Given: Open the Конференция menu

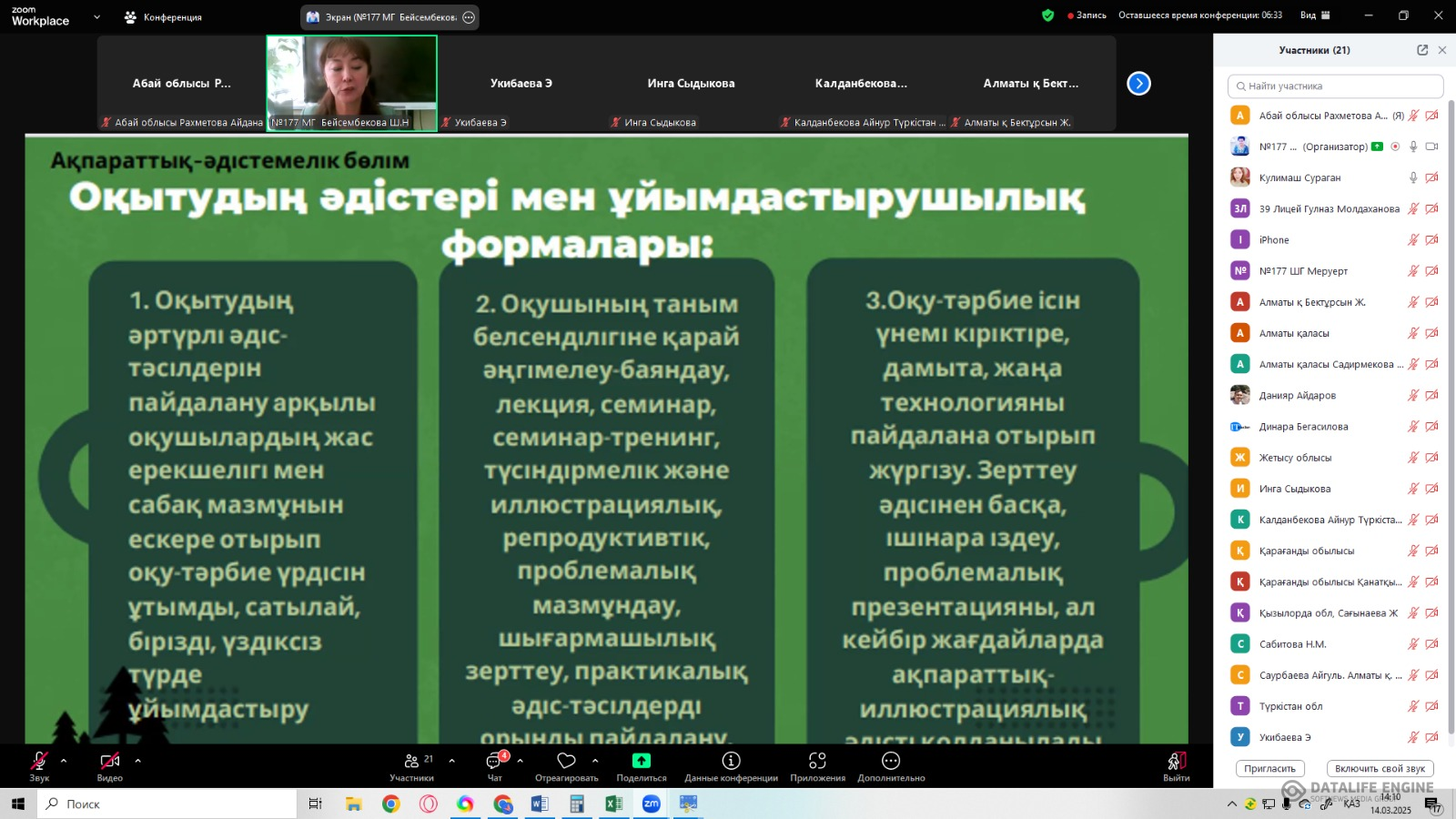Looking at the screenshot, I should [164, 17].
